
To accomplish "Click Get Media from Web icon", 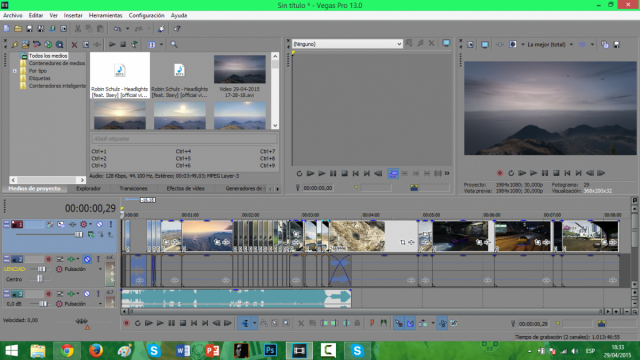I will [x=60, y=44].
